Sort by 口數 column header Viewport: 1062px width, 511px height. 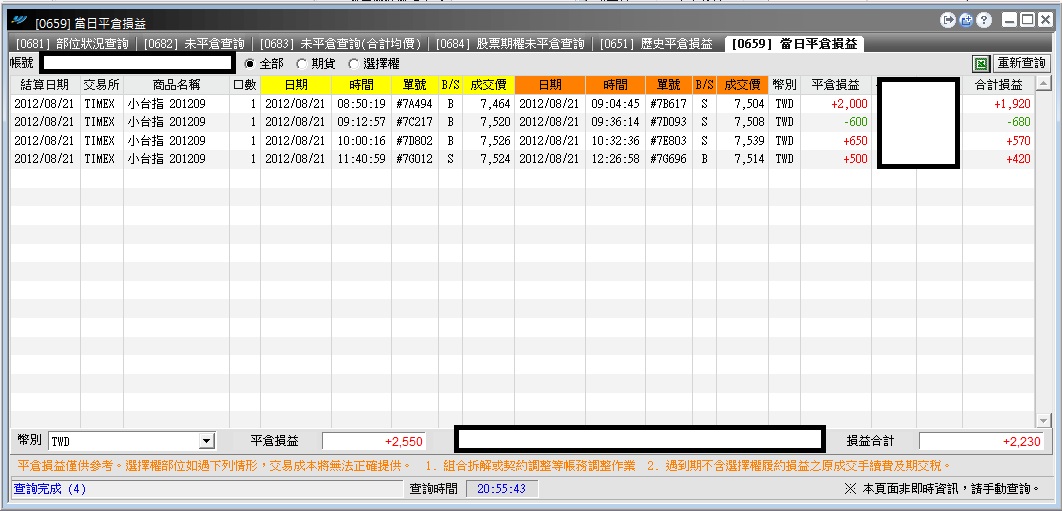pos(245,85)
